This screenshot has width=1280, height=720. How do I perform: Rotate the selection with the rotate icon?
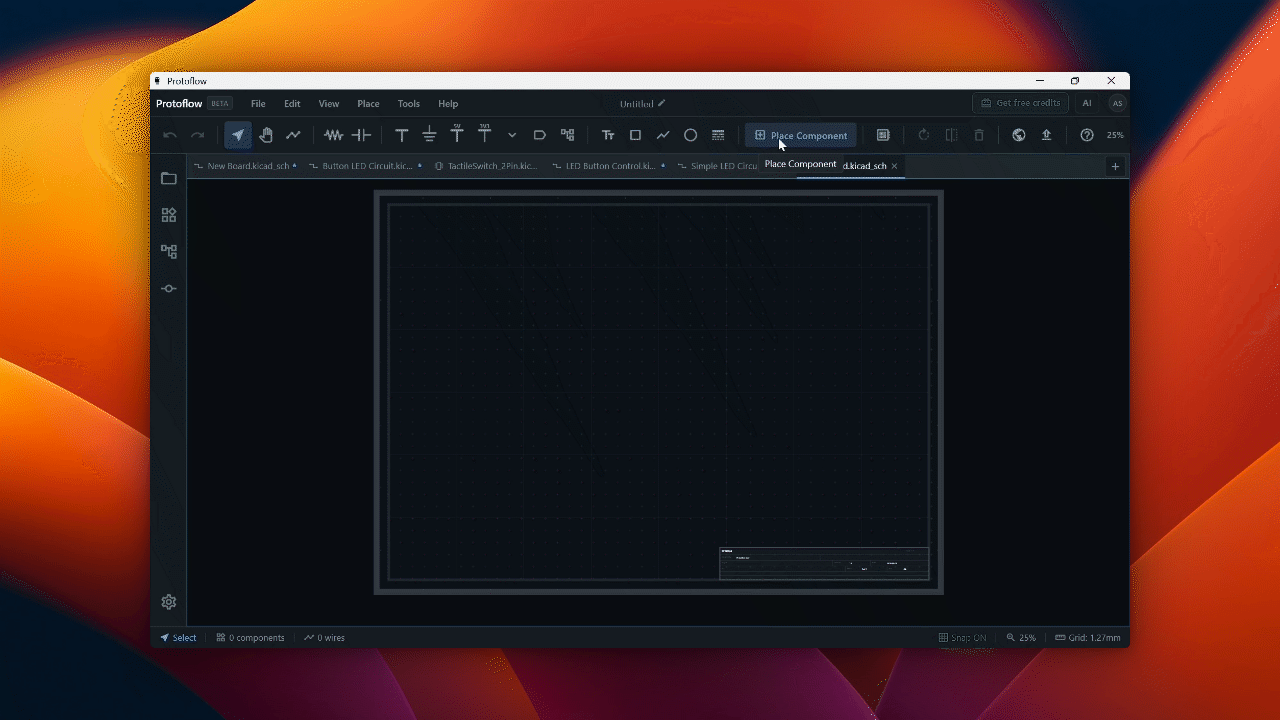[924, 135]
